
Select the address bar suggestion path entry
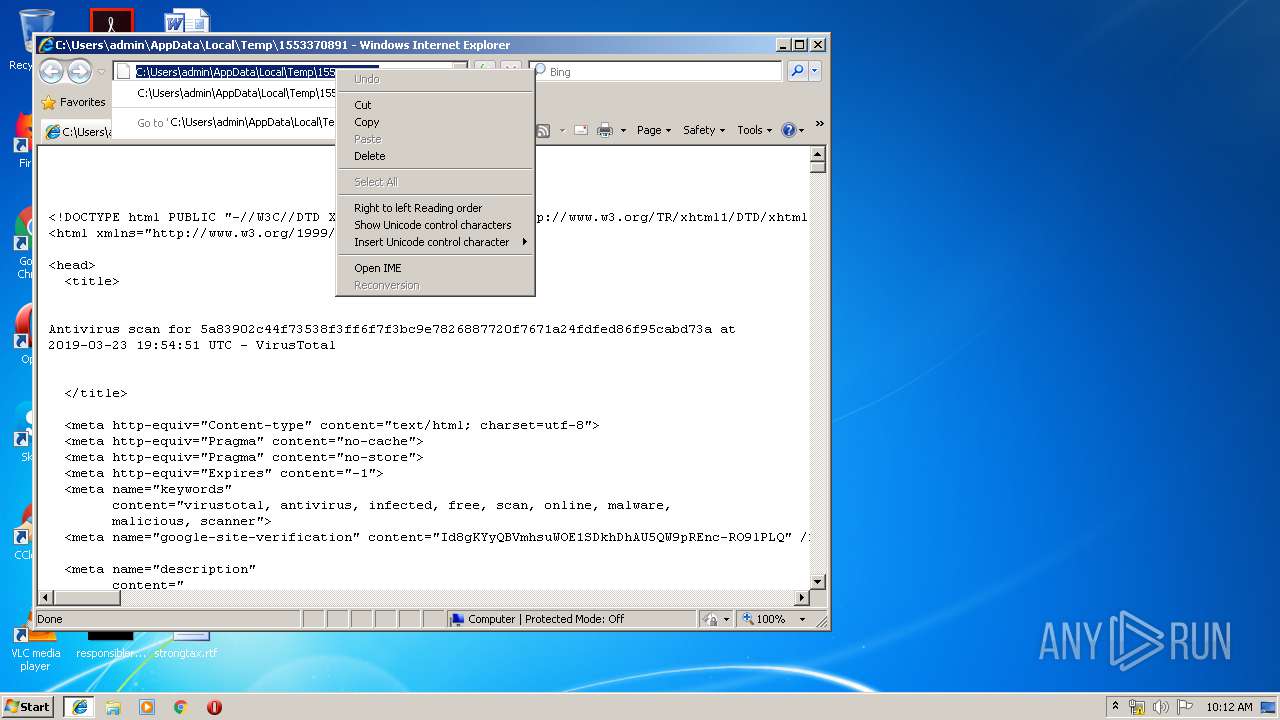coord(236,93)
